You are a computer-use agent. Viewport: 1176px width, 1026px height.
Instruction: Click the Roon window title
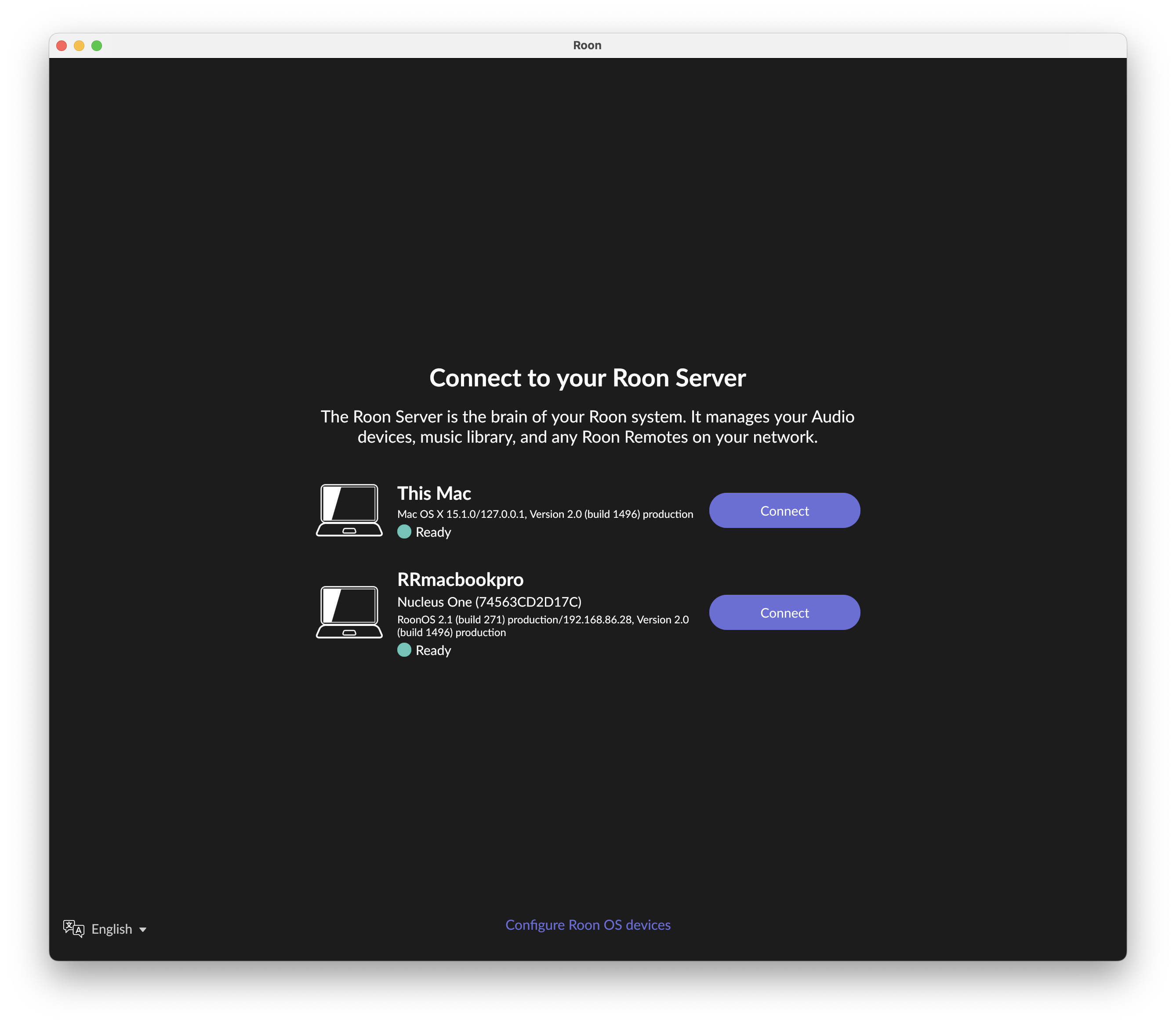(587, 45)
